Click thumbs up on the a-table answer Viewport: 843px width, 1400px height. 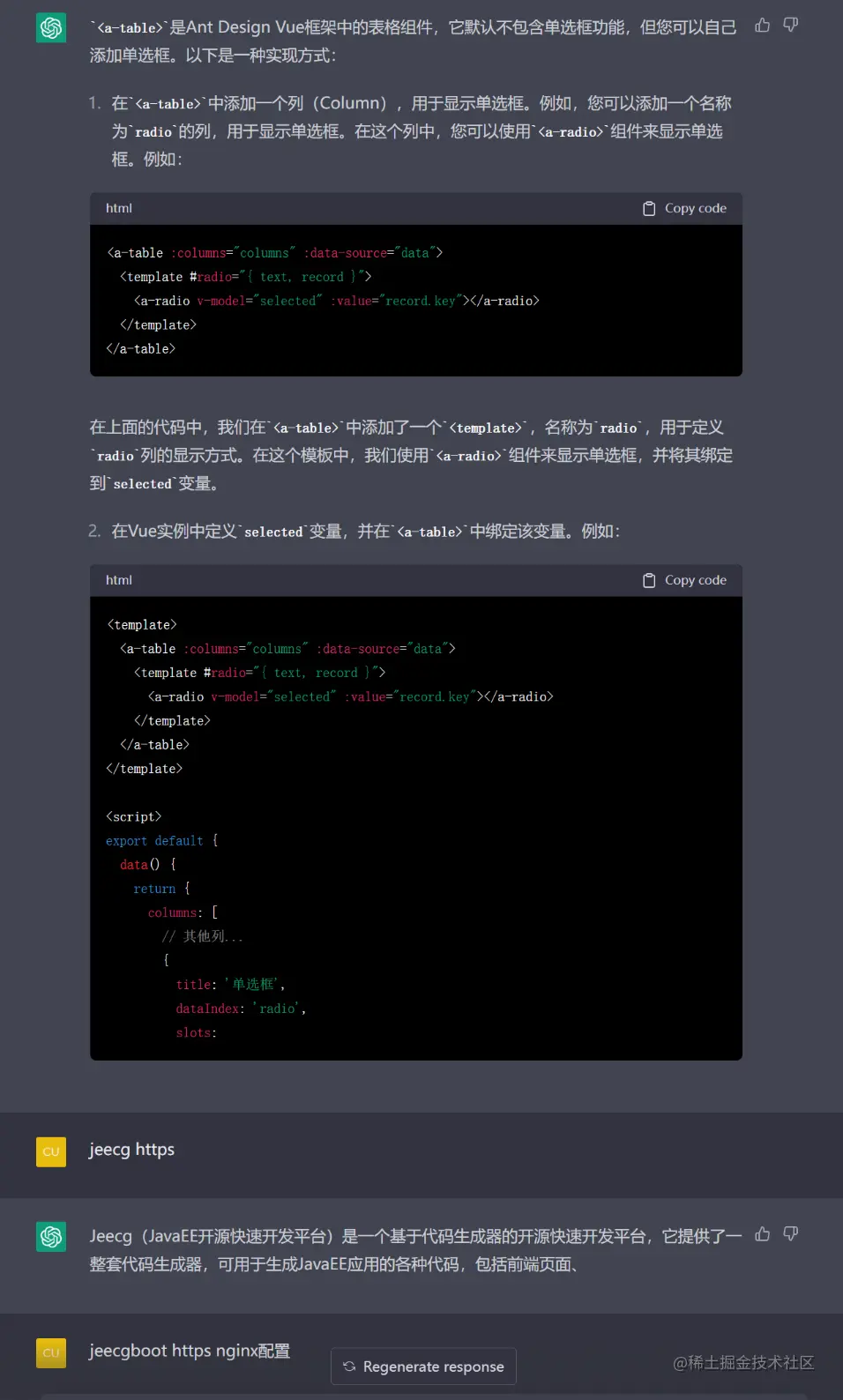(x=763, y=26)
